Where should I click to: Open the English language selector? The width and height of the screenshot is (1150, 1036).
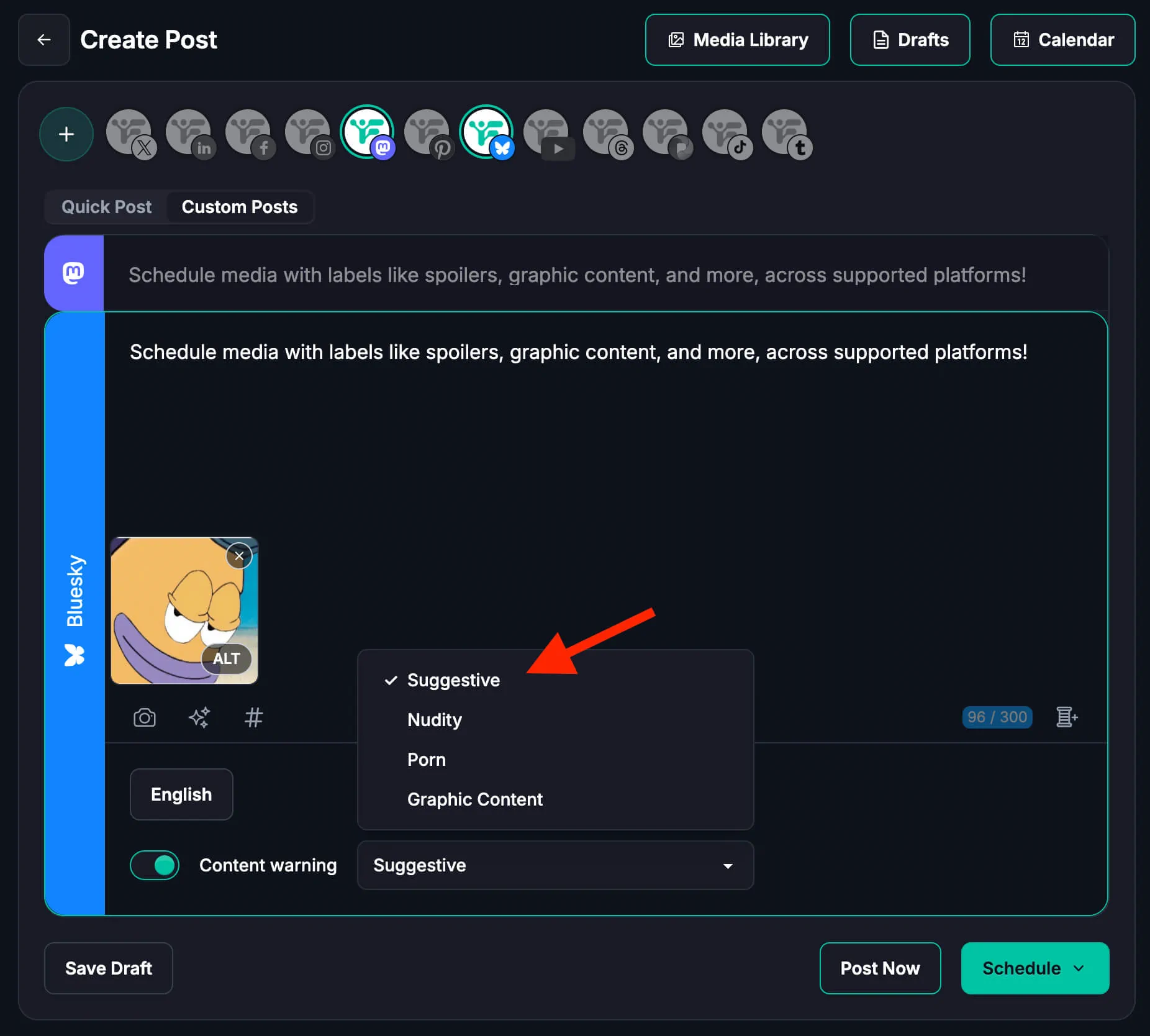coord(181,794)
